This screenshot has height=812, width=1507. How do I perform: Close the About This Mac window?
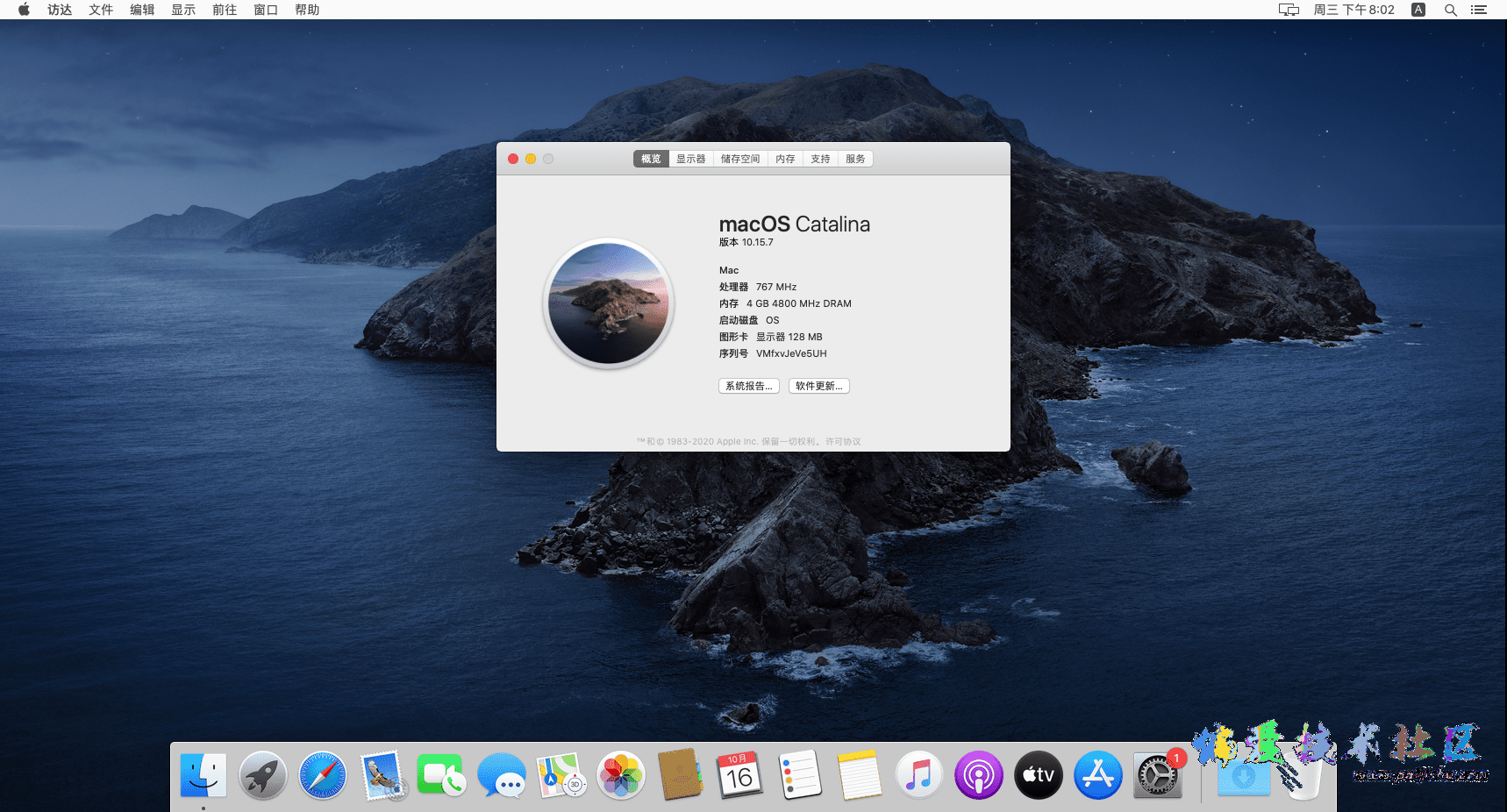coord(513,159)
